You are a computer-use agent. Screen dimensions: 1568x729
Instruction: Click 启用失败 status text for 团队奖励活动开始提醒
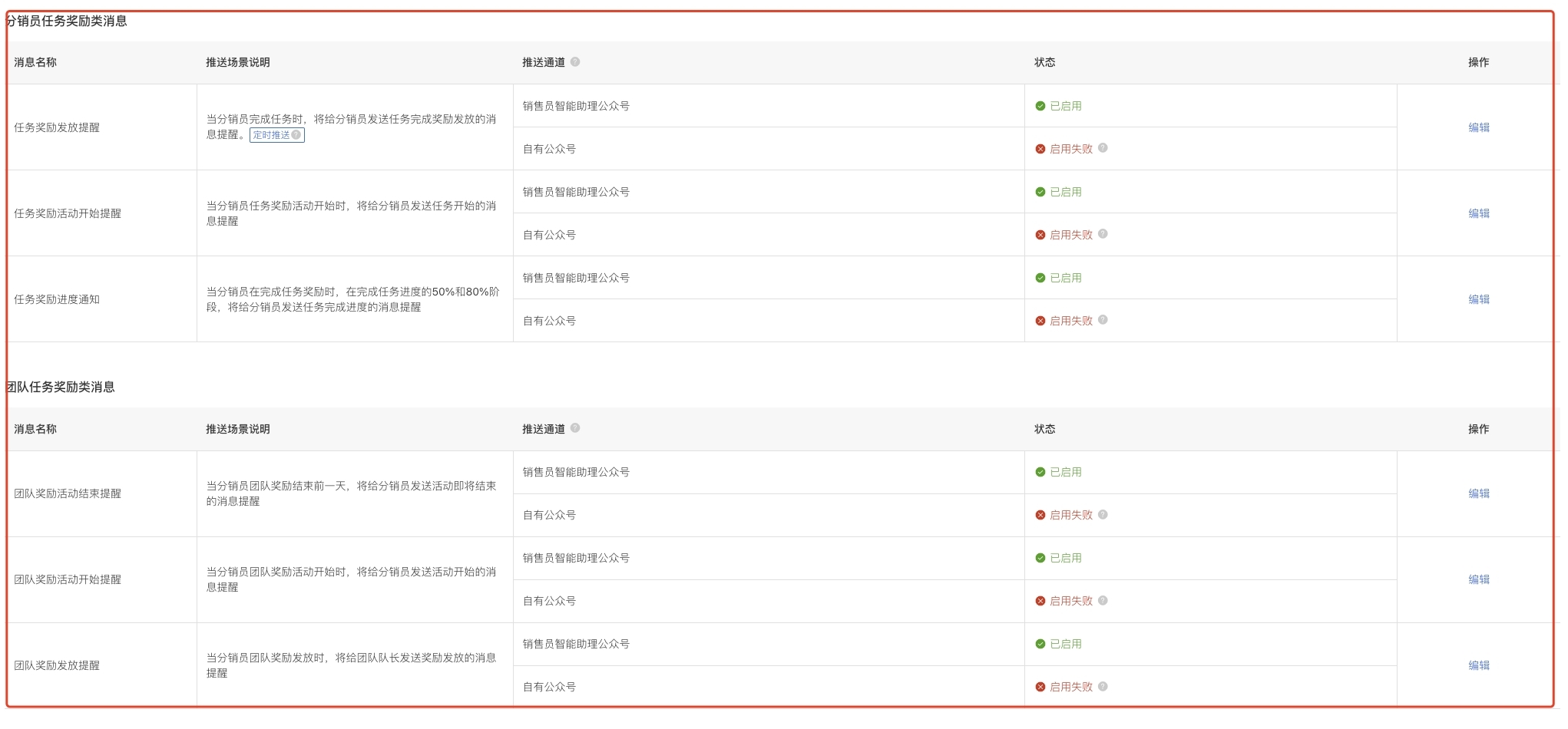[x=1071, y=601]
